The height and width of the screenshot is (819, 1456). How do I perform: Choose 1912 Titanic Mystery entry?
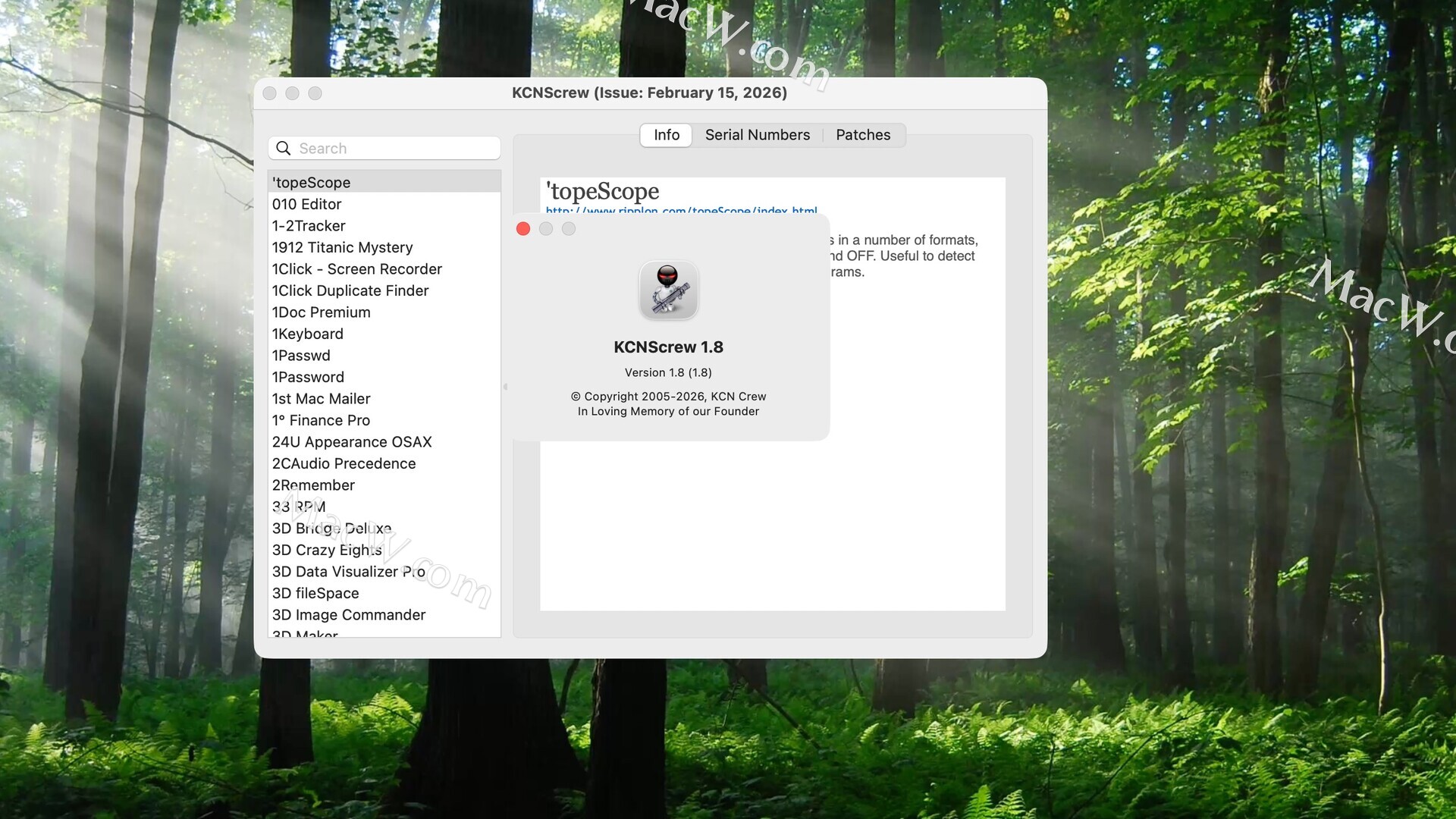click(x=343, y=247)
